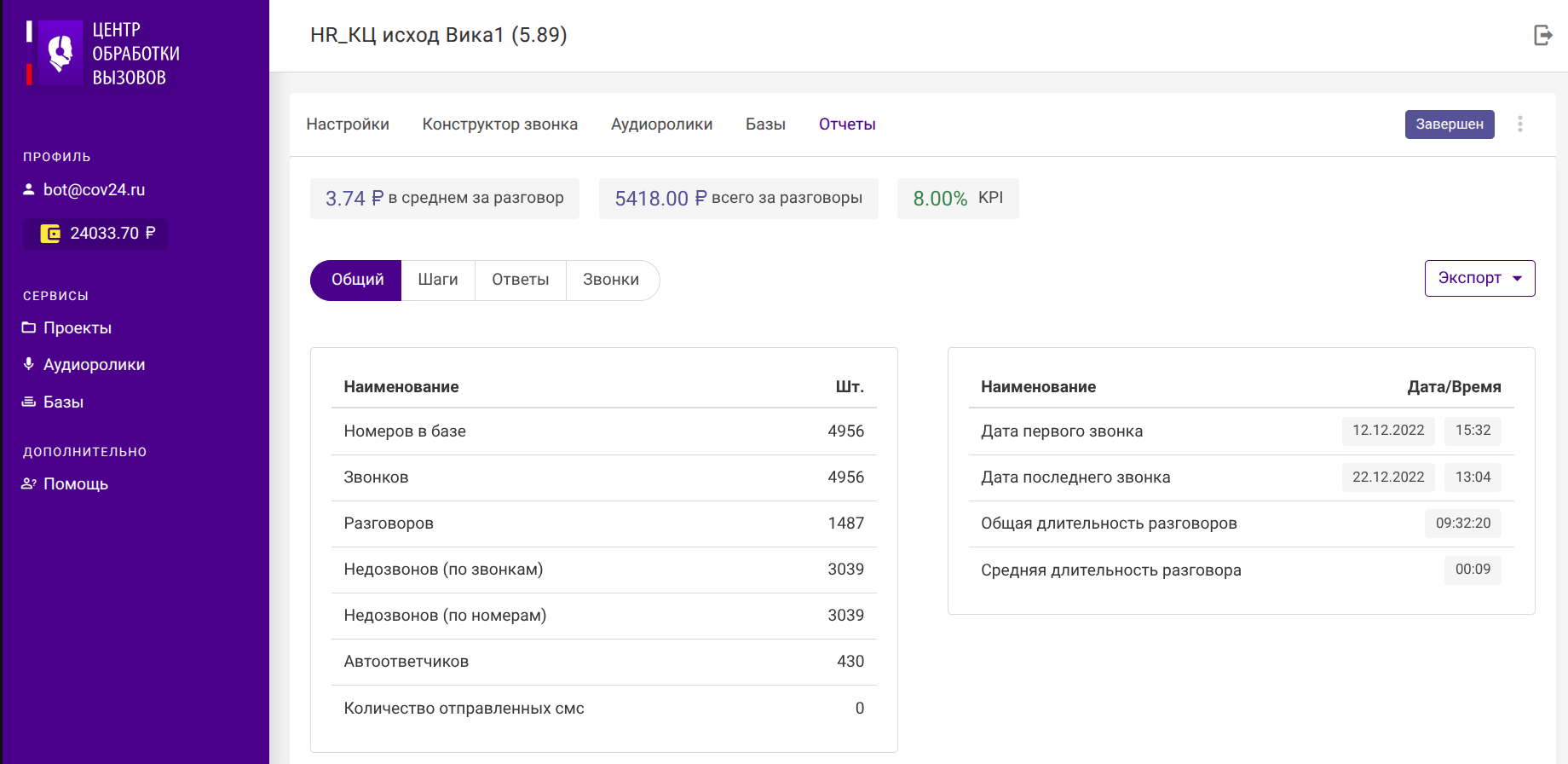
Task: Click the total duration value 09:32:20
Action: click(1463, 524)
